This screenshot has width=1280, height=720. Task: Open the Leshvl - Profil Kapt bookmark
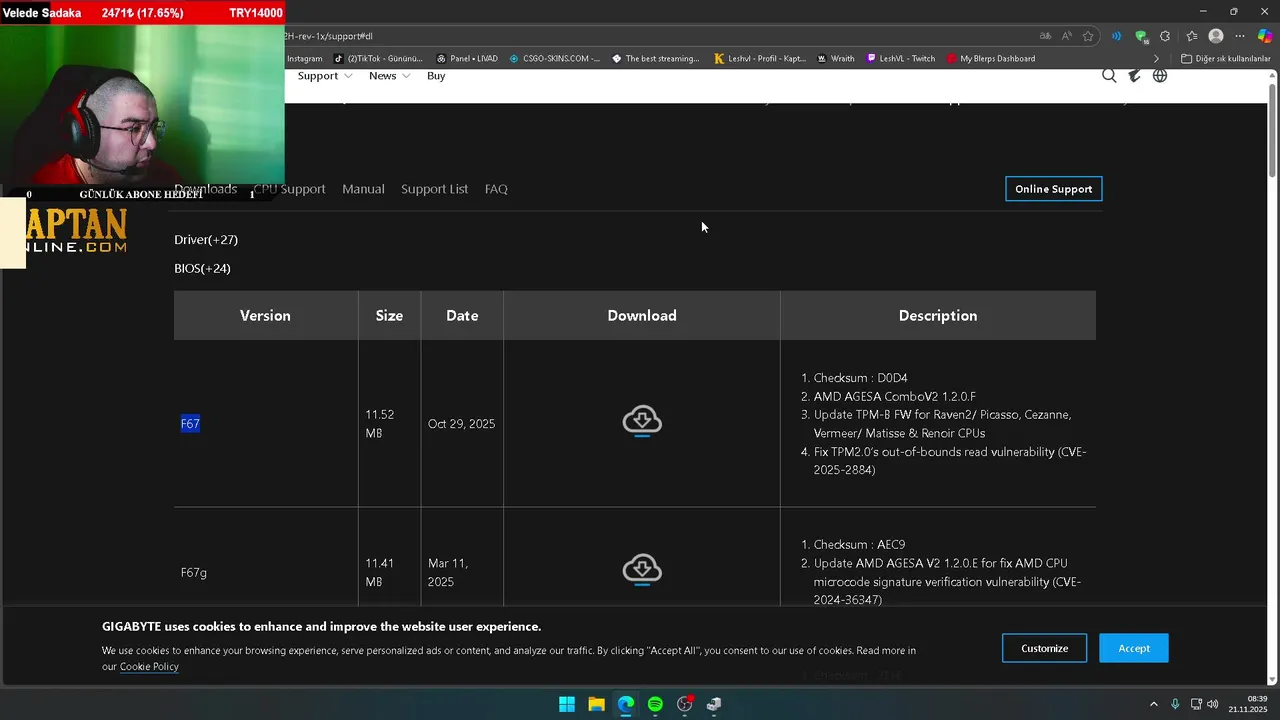[x=760, y=59]
